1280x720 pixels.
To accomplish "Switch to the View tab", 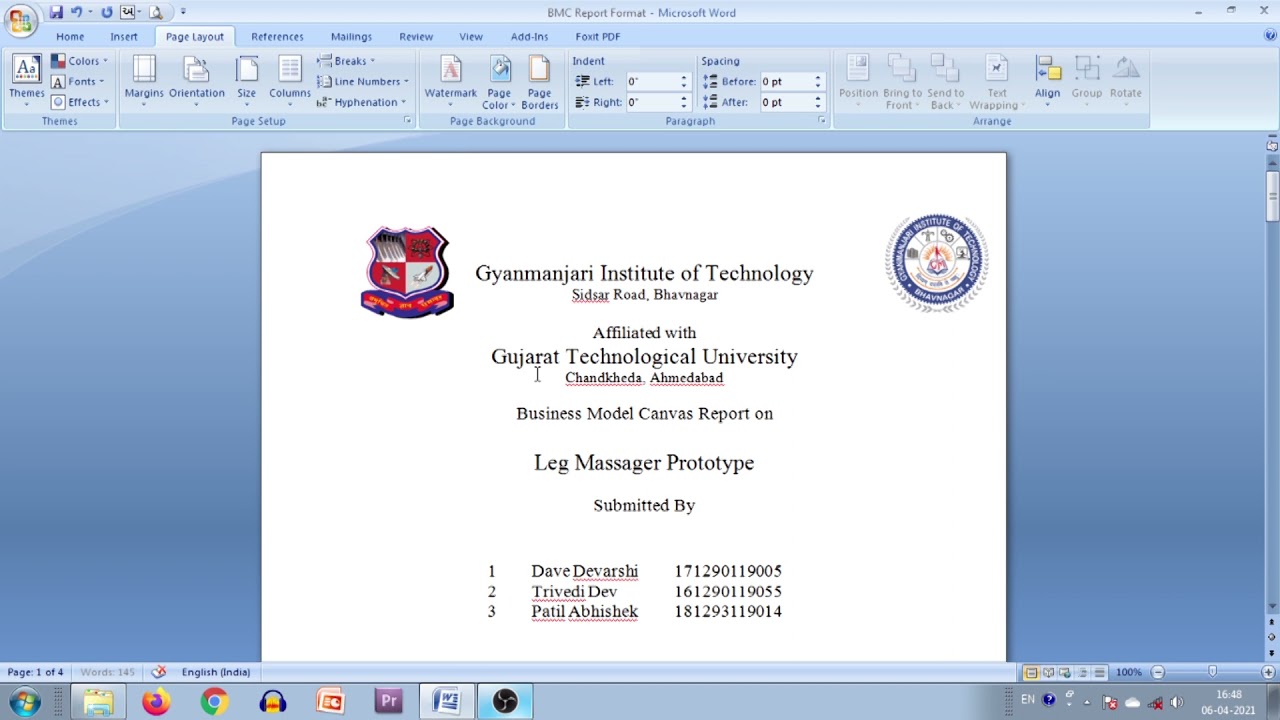I will click(471, 36).
